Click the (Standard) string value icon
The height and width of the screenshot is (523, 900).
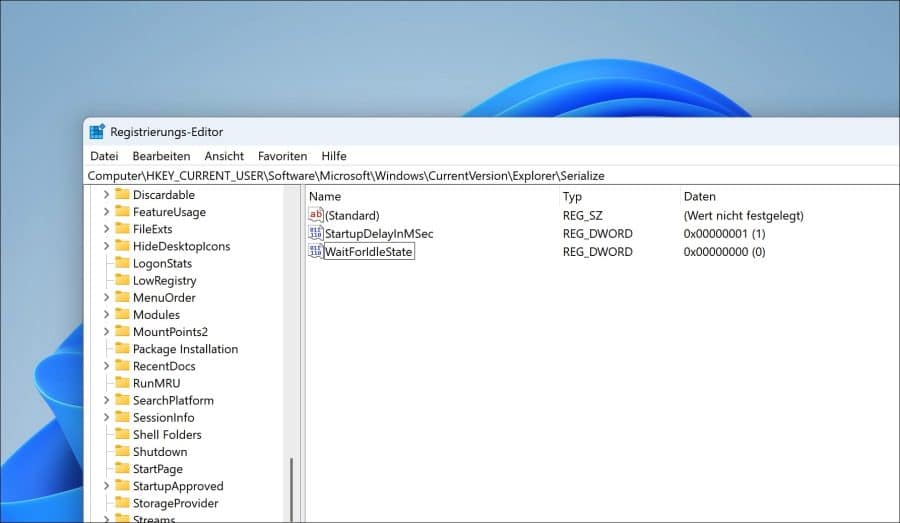pos(316,215)
